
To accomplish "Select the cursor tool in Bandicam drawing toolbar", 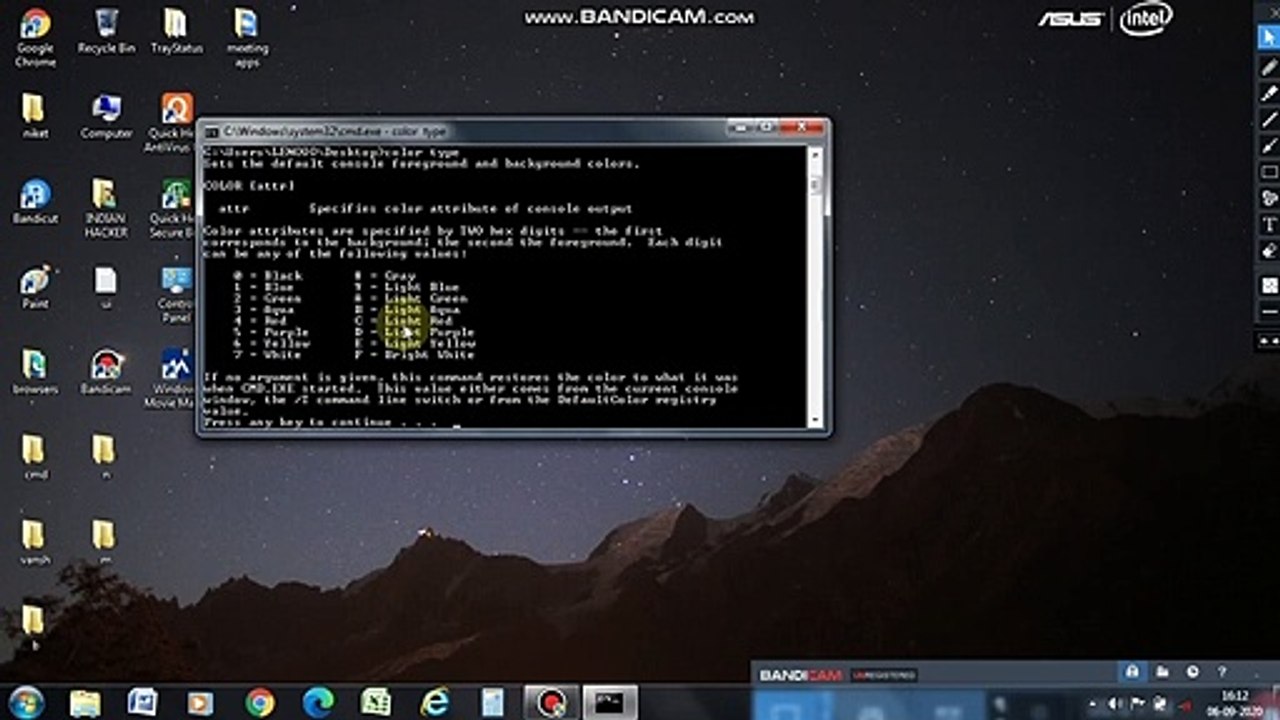I will point(1269,39).
